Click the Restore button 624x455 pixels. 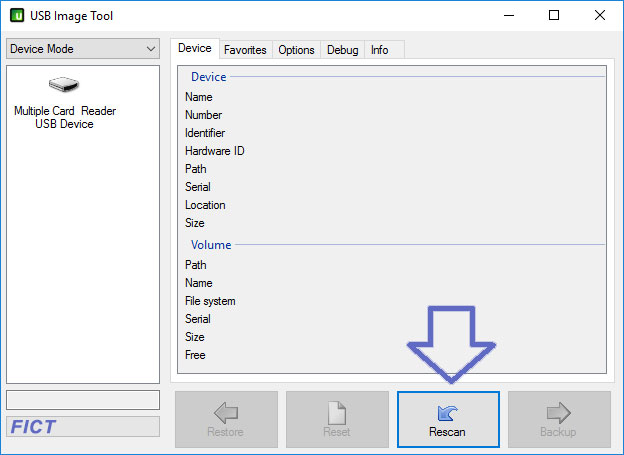coord(226,419)
